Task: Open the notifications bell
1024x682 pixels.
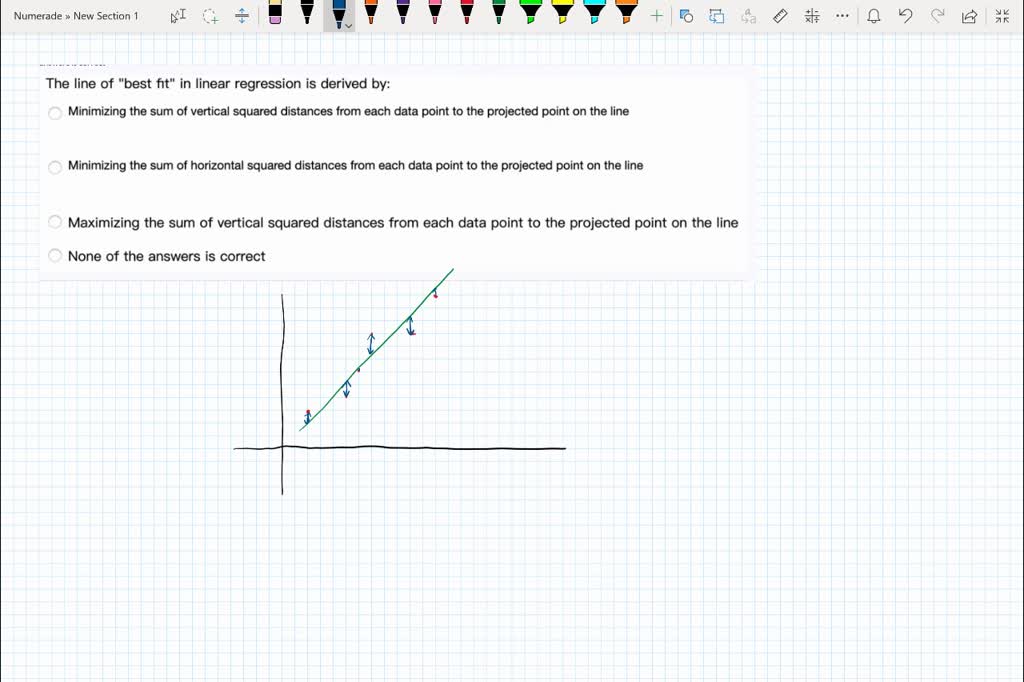Action: point(874,16)
